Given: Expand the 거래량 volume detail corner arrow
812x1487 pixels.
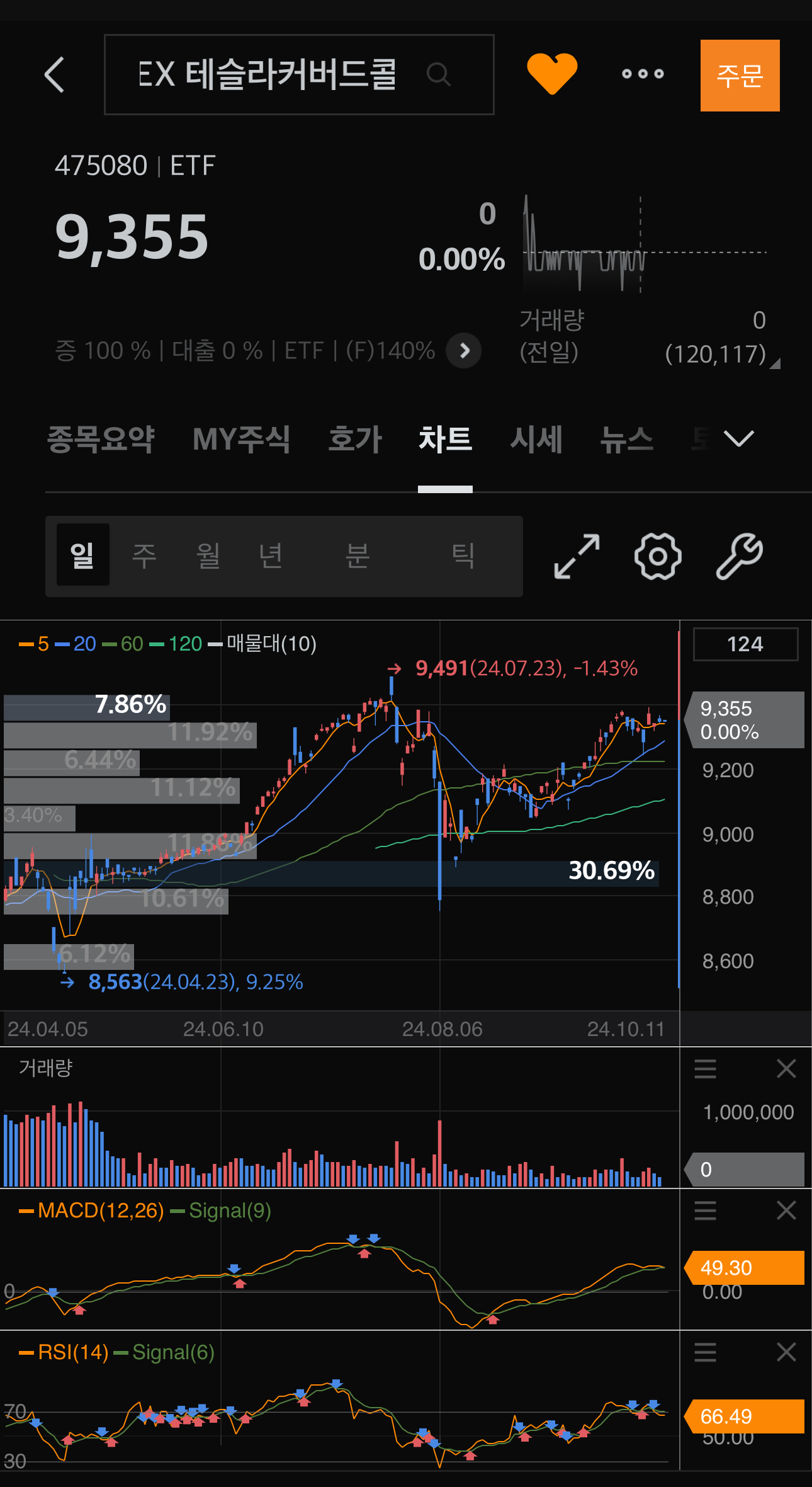Looking at the screenshot, I should coord(775,363).
